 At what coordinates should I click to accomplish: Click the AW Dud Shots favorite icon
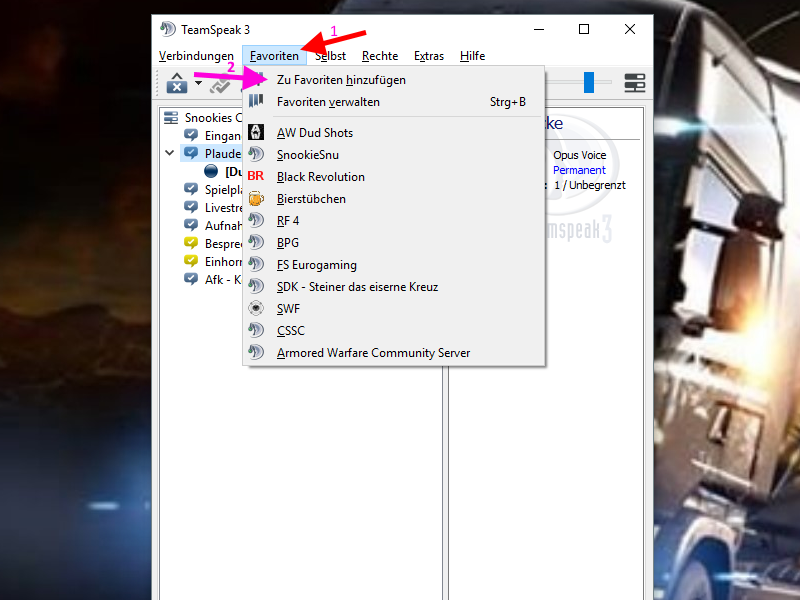pos(256,133)
